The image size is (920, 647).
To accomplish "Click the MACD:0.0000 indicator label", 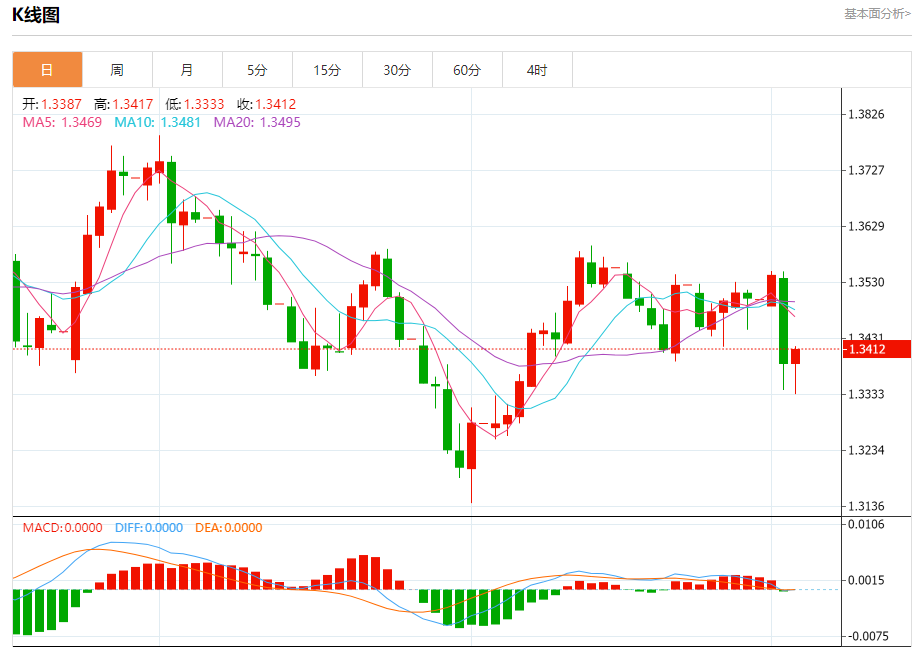I will pos(63,527).
